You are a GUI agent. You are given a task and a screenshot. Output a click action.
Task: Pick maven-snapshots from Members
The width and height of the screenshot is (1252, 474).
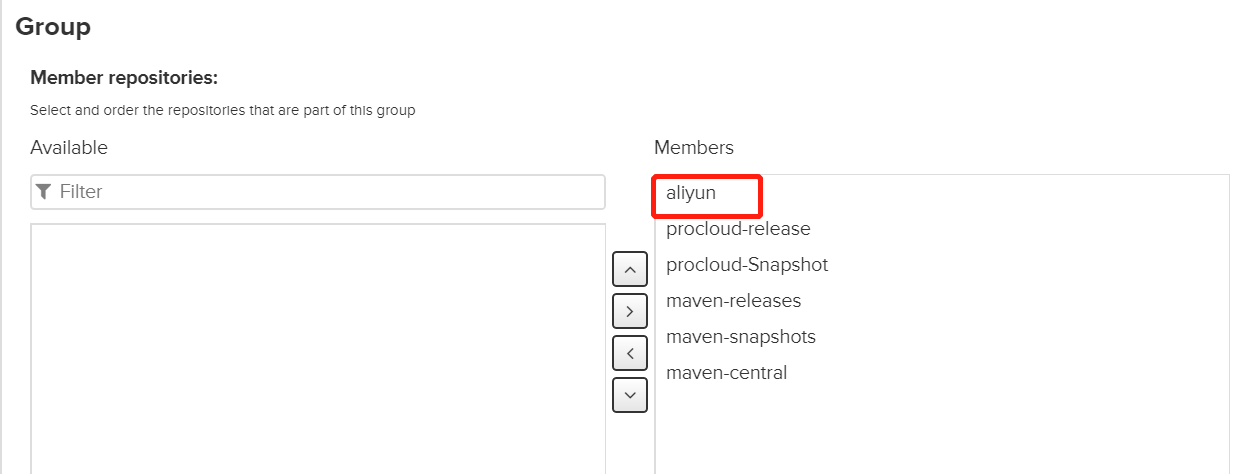(x=740, y=337)
